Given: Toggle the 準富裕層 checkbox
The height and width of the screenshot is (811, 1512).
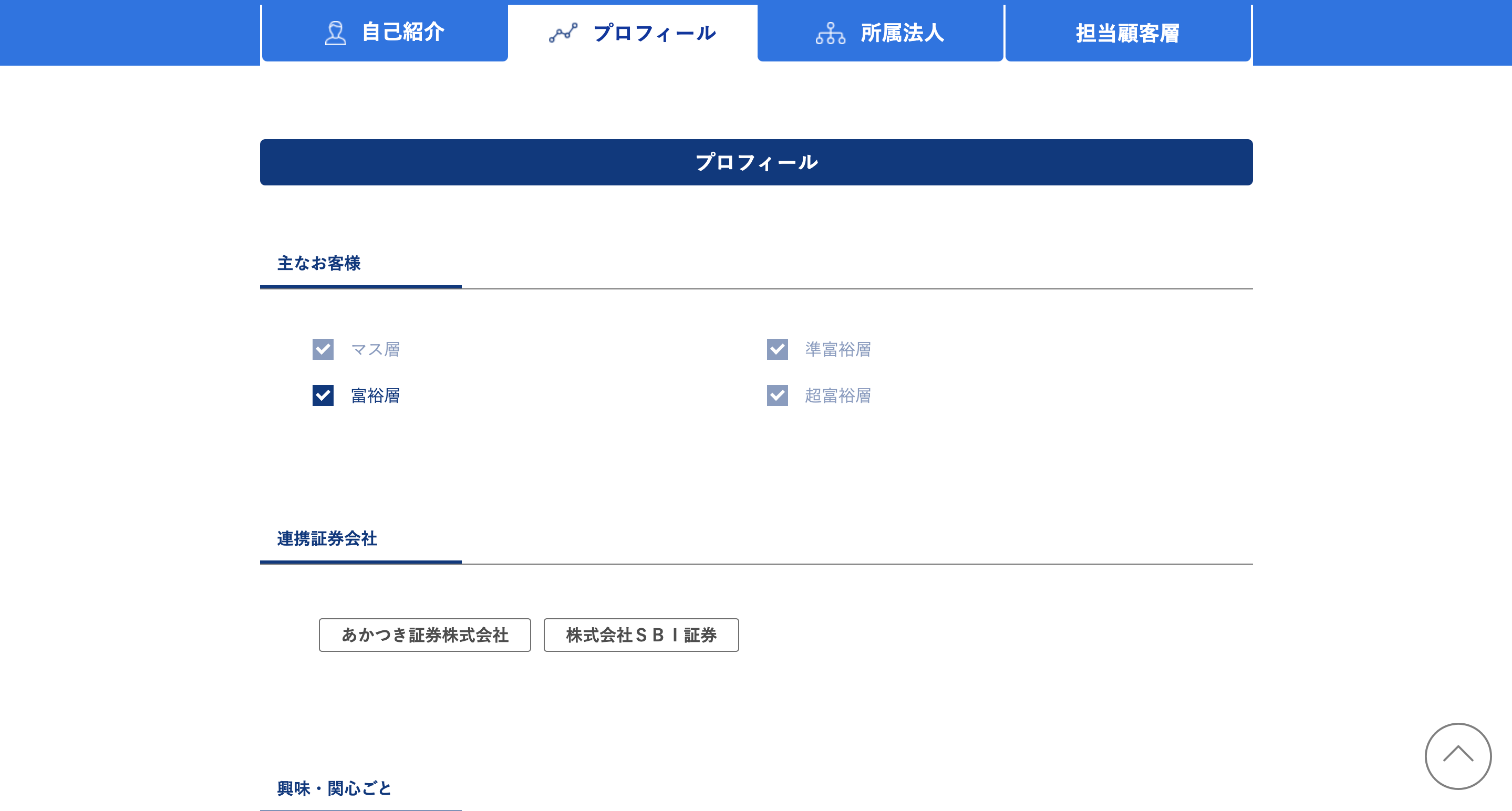Looking at the screenshot, I should pyautogui.click(x=777, y=349).
